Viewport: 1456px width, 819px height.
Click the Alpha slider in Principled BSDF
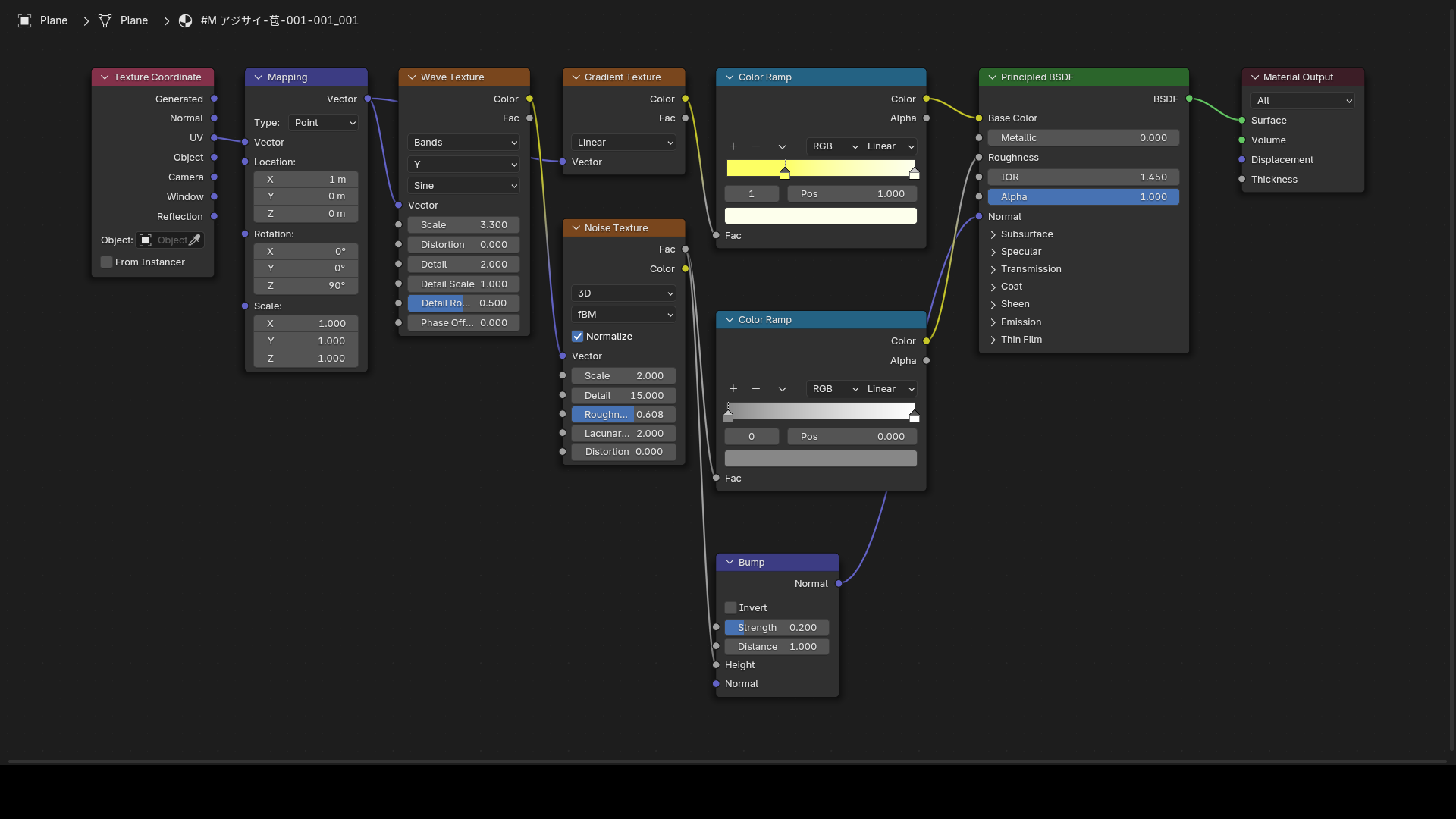(x=1083, y=197)
